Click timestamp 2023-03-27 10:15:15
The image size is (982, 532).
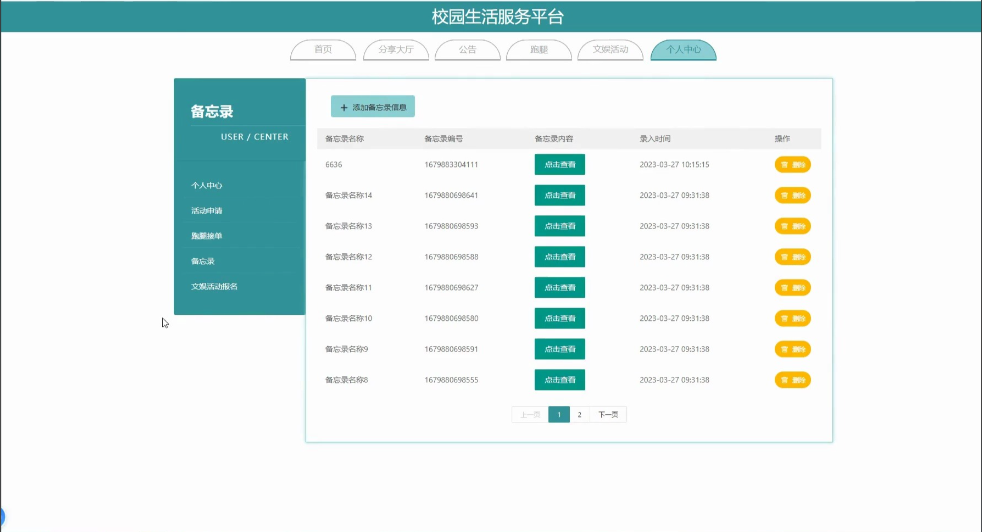click(x=674, y=164)
